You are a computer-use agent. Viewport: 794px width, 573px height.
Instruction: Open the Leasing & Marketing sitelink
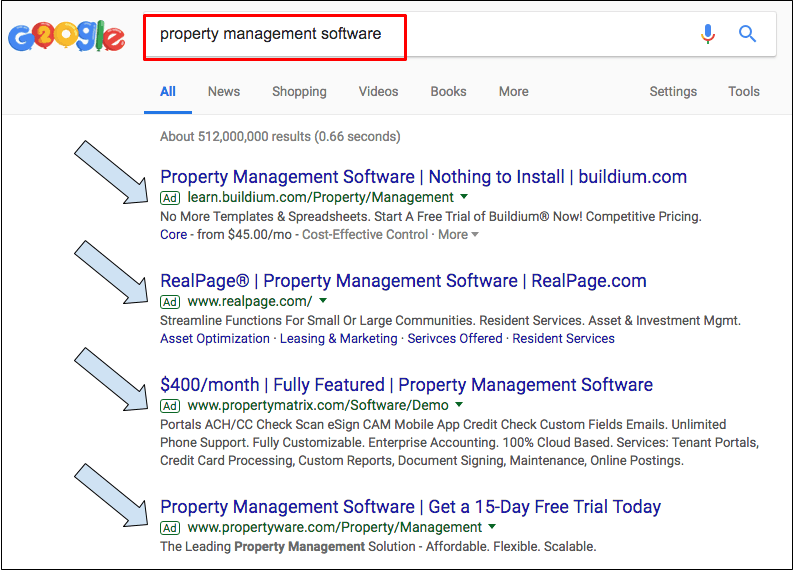339,339
